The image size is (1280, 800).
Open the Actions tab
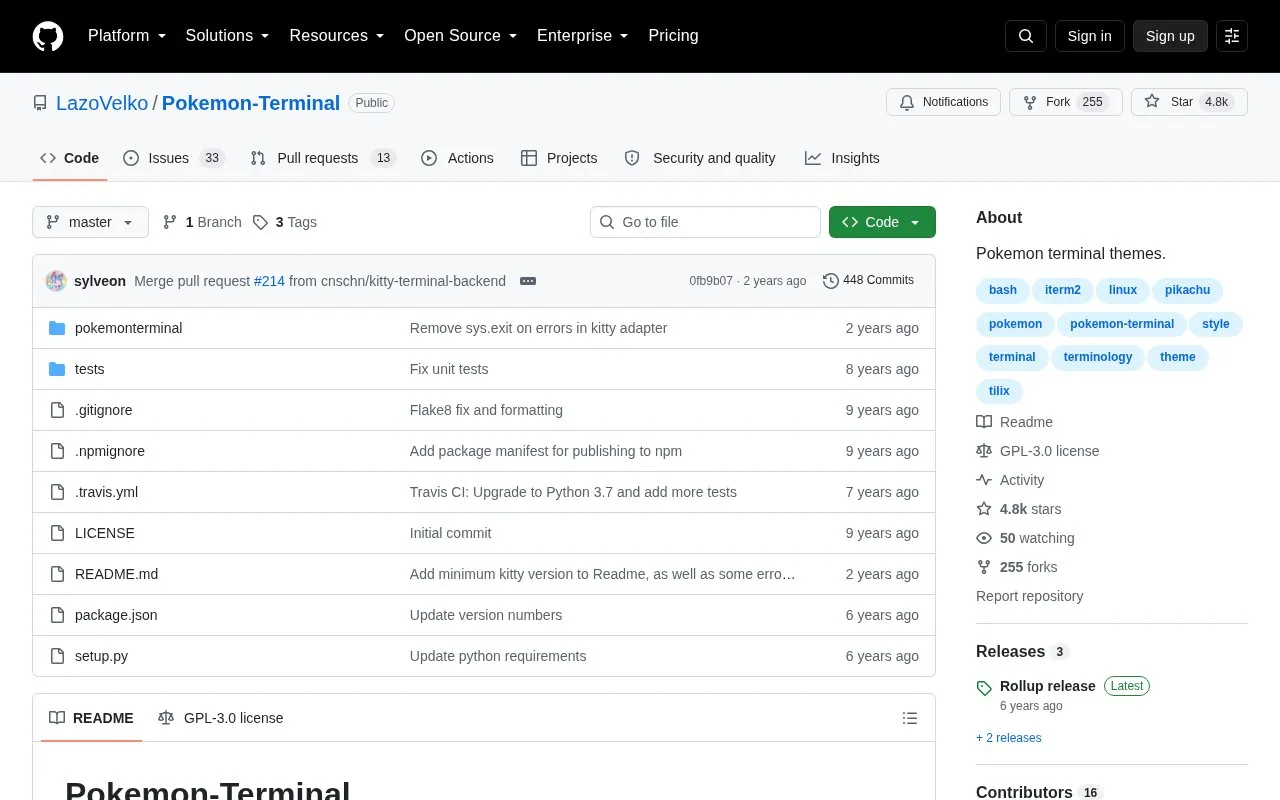[x=457, y=158]
